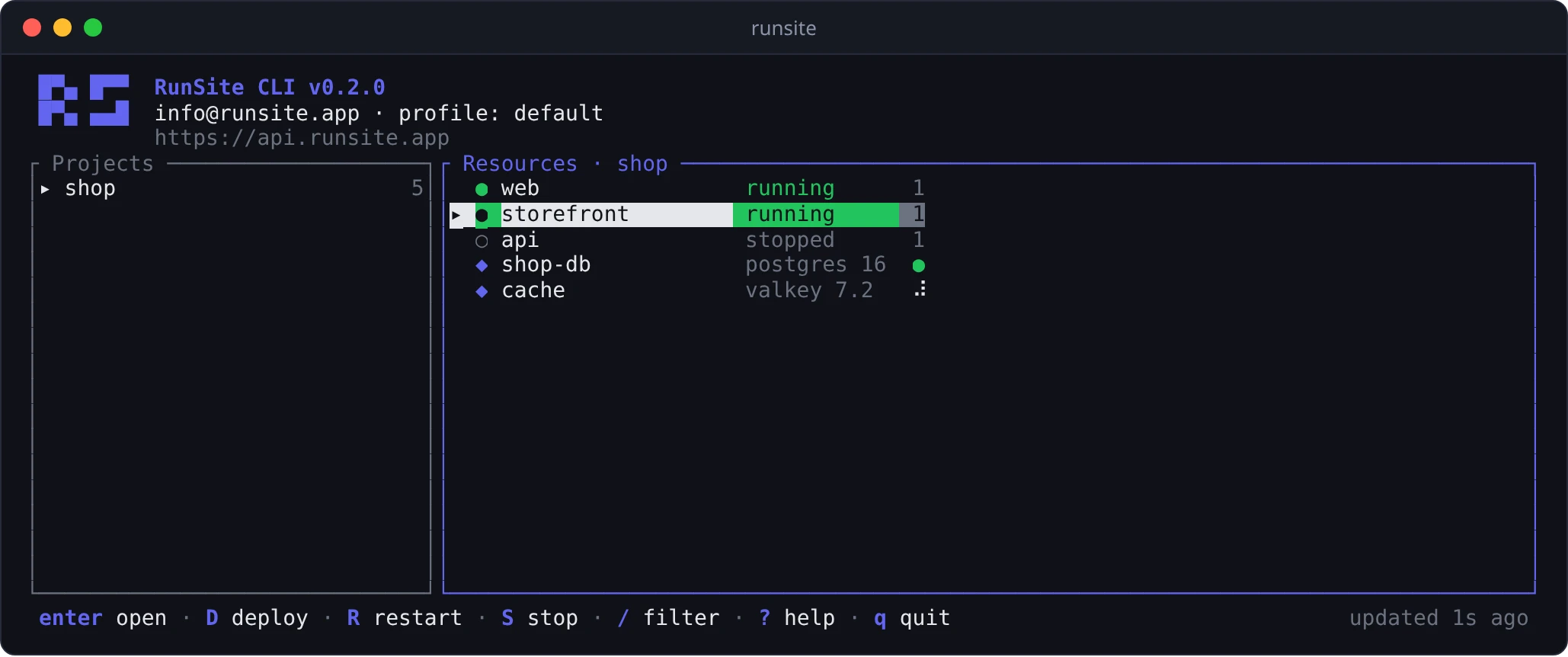Click the ? help shortcut
The image size is (1568, 657).
tap(796, 617)
